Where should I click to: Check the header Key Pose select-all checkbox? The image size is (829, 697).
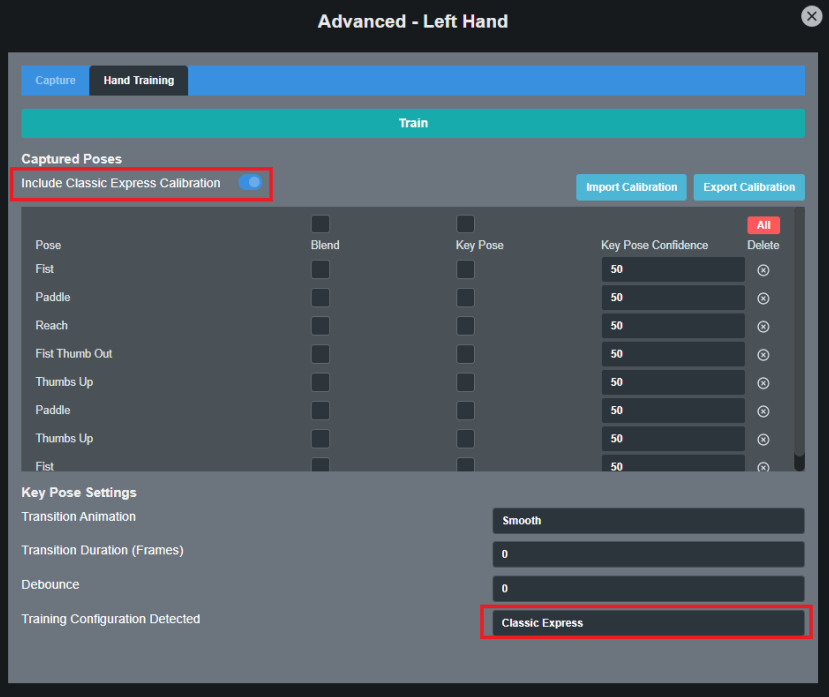click(x=465, y=224)
